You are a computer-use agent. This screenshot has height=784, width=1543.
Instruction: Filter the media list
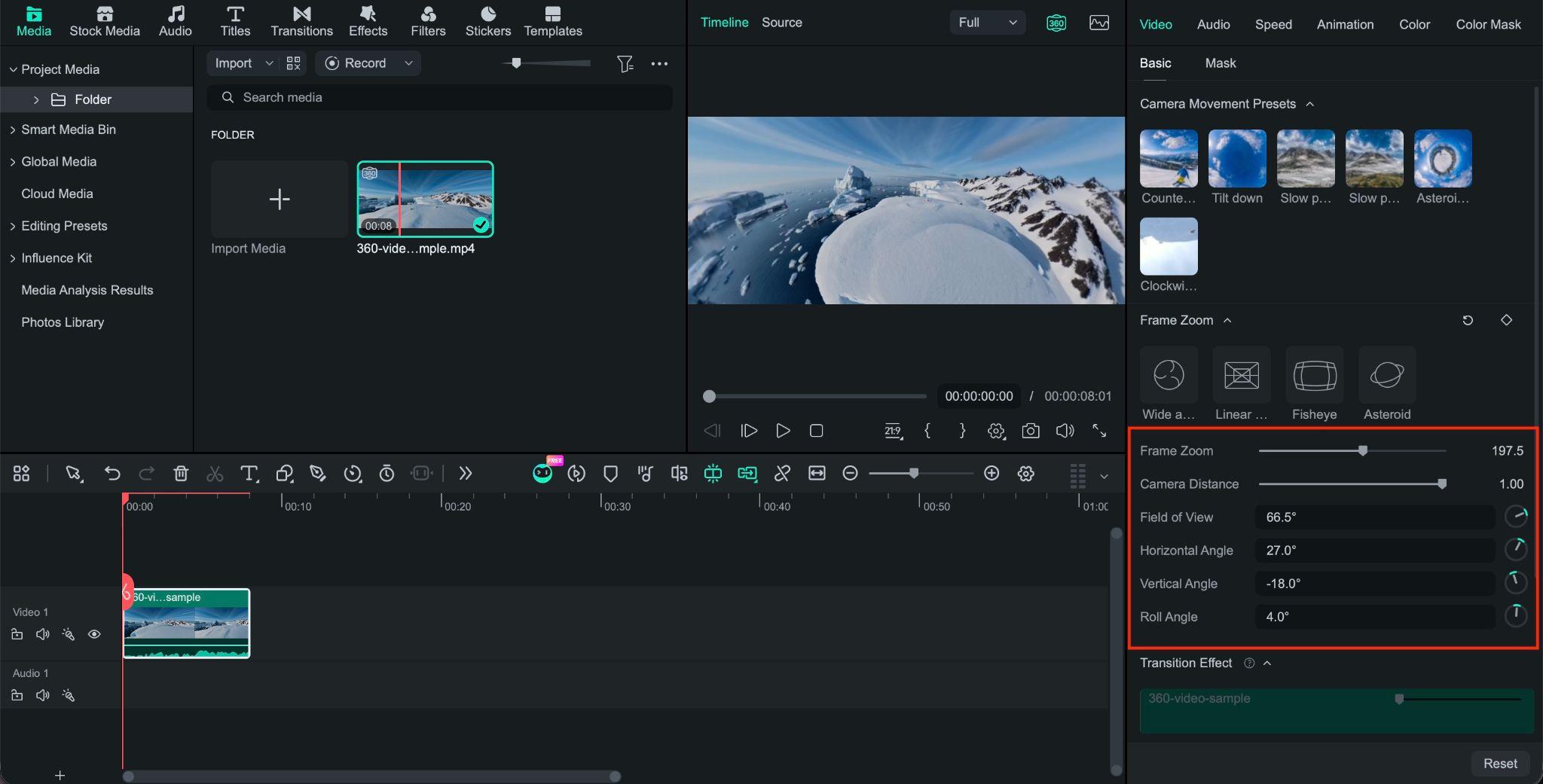pyautogui.click(x=625, y=64)
